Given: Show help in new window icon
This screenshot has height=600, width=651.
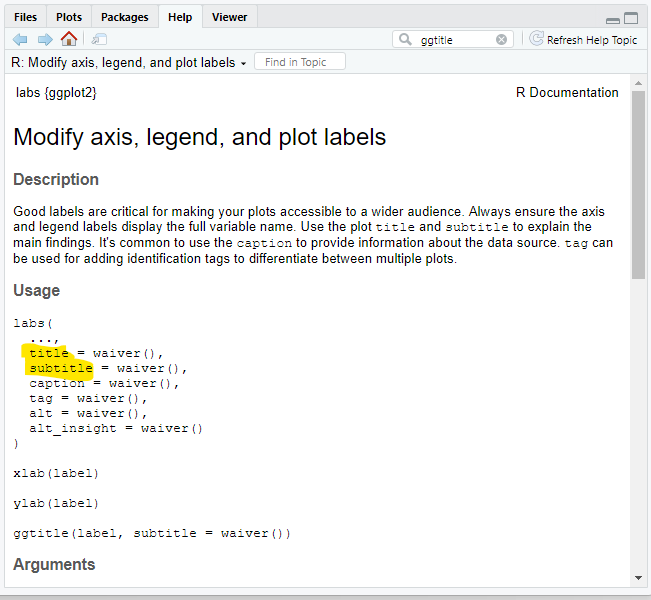Looking at the screenshot, I should [x=99, y=39].
